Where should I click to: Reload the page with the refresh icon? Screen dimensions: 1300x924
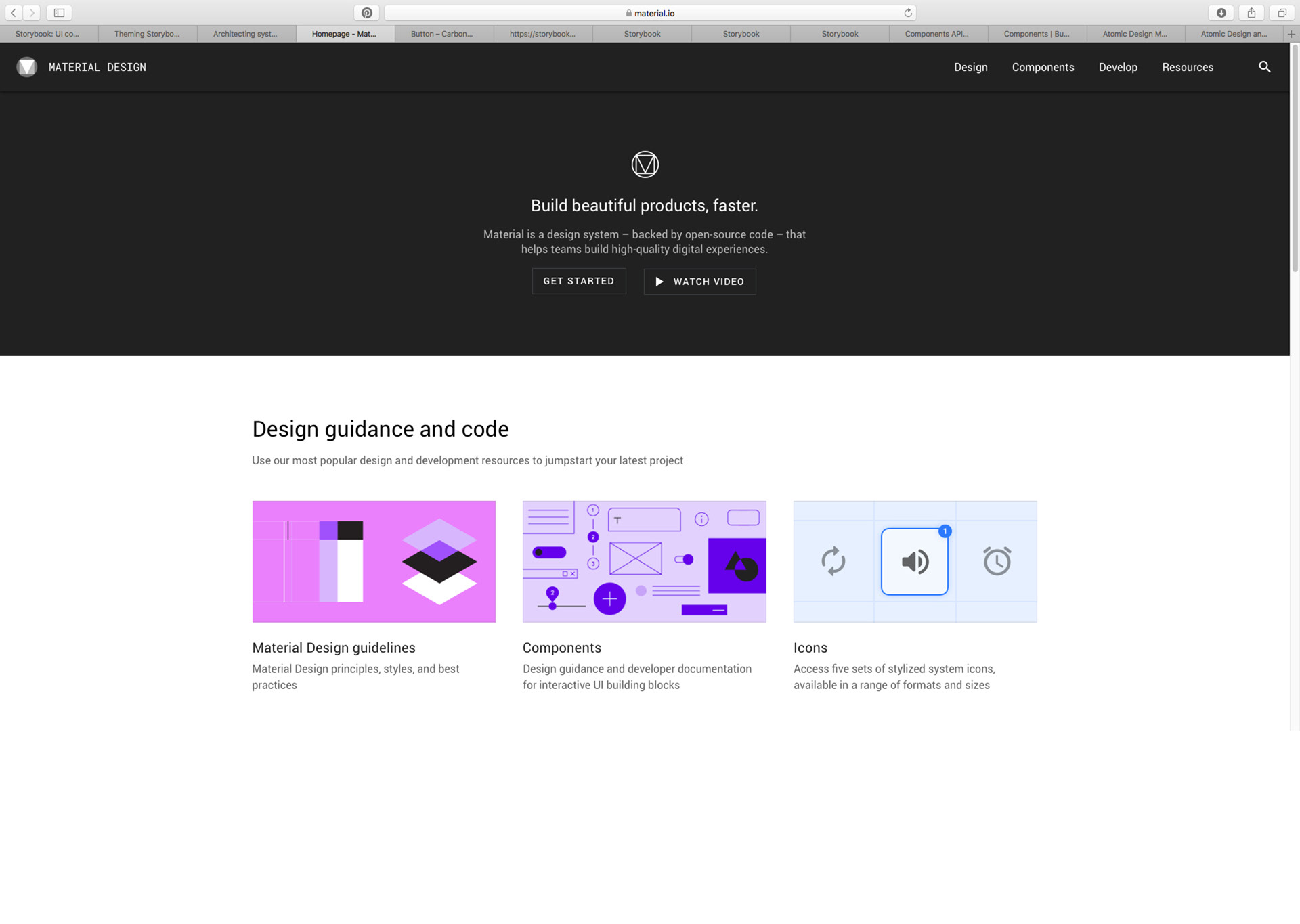[908, 13]
